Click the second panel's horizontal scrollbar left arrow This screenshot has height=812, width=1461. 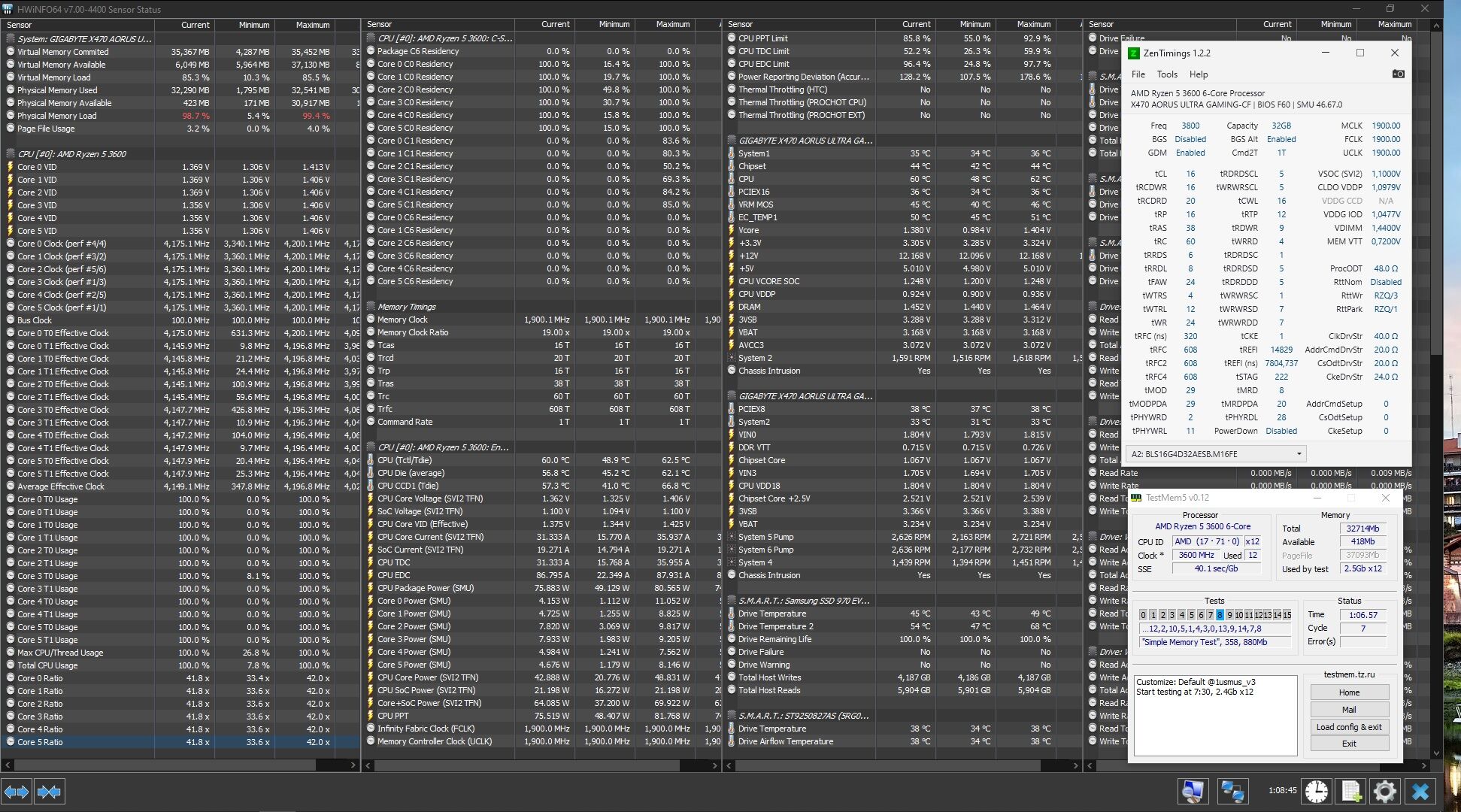(368, 765)
